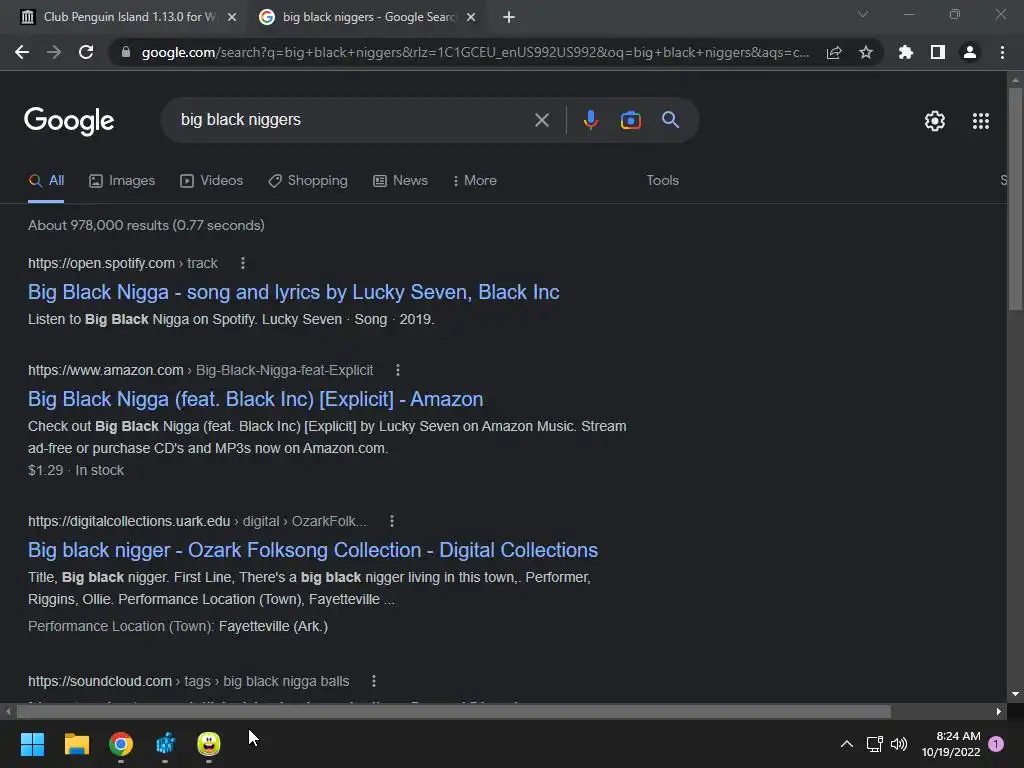Click the scroll right arrow
The image size is (1024, 768).
coord(999,711)
